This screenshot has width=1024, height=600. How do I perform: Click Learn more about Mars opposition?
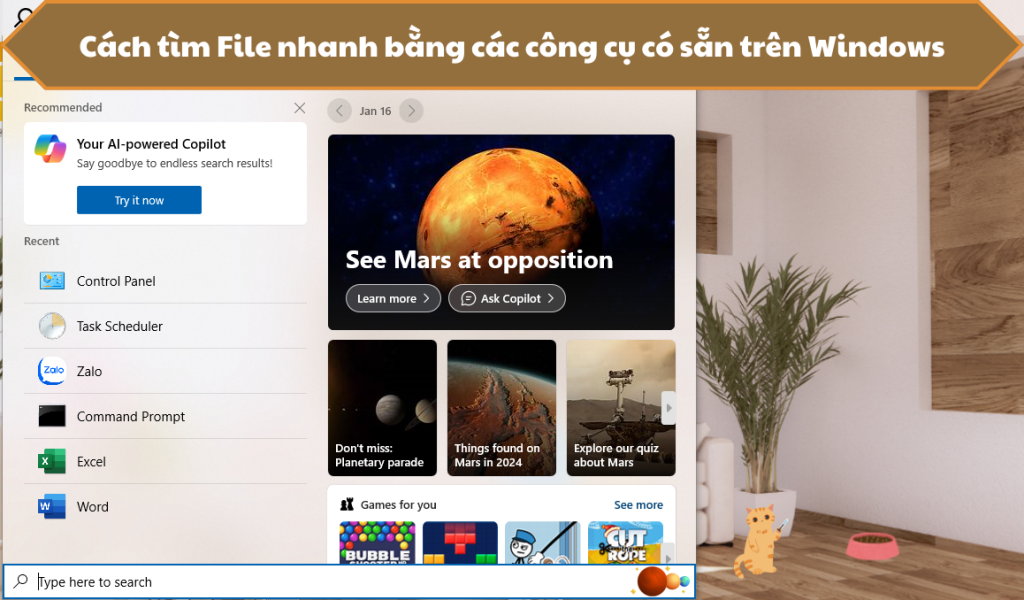(393, 298)
